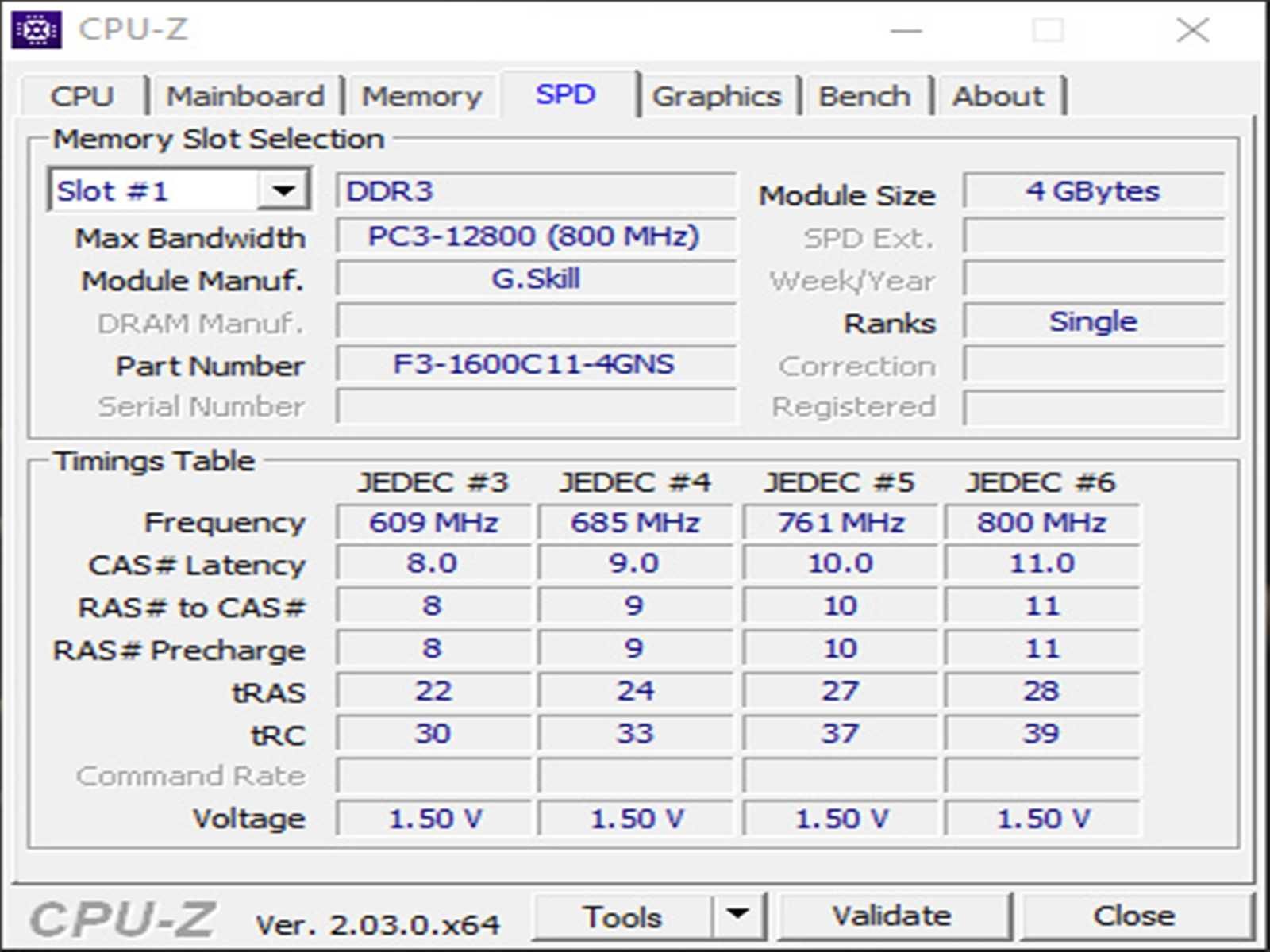This screenshot has width=1270, height=952.
Task: Click the JEDEC #5 column header
Action: [840, 482]
